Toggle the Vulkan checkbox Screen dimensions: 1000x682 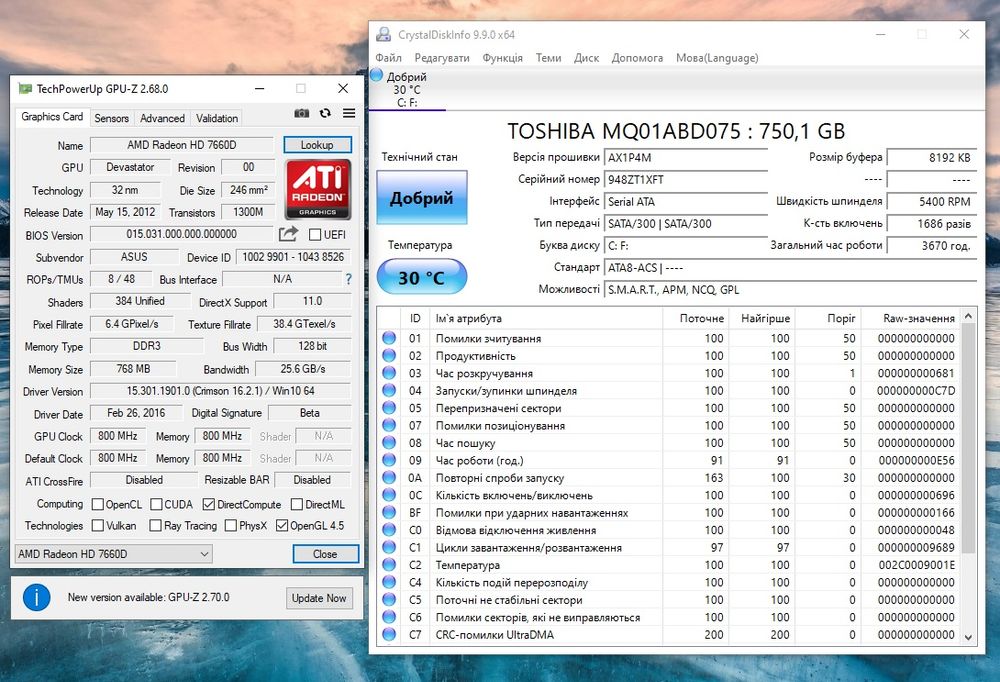[x=98, y=525]
